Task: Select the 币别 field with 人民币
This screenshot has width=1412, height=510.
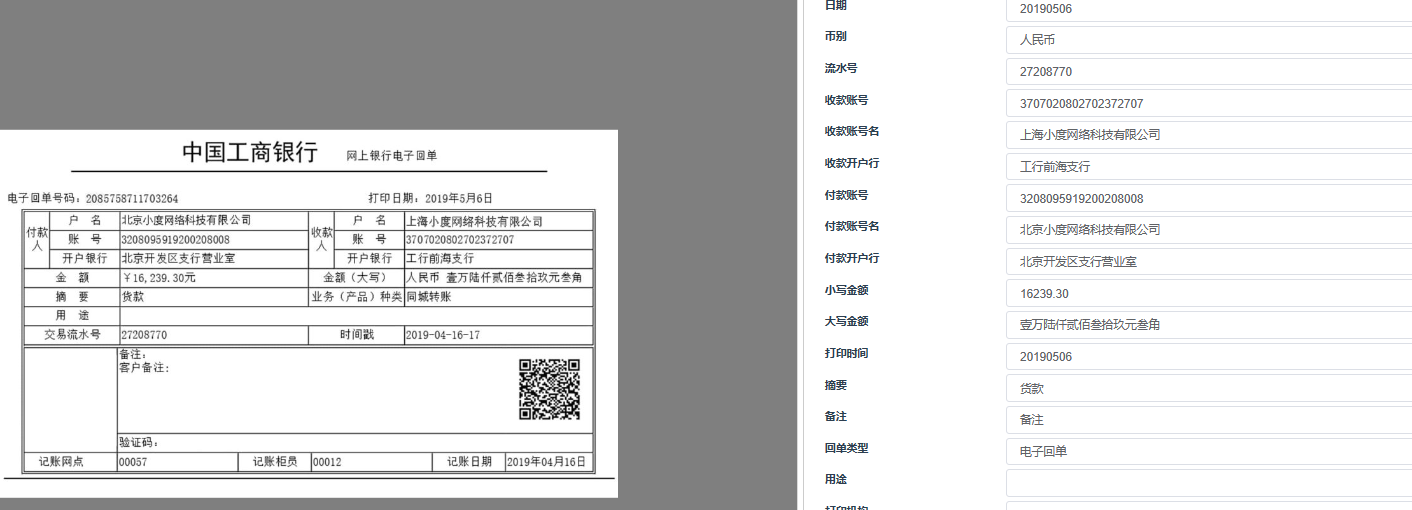Action: click(1209, 40)
